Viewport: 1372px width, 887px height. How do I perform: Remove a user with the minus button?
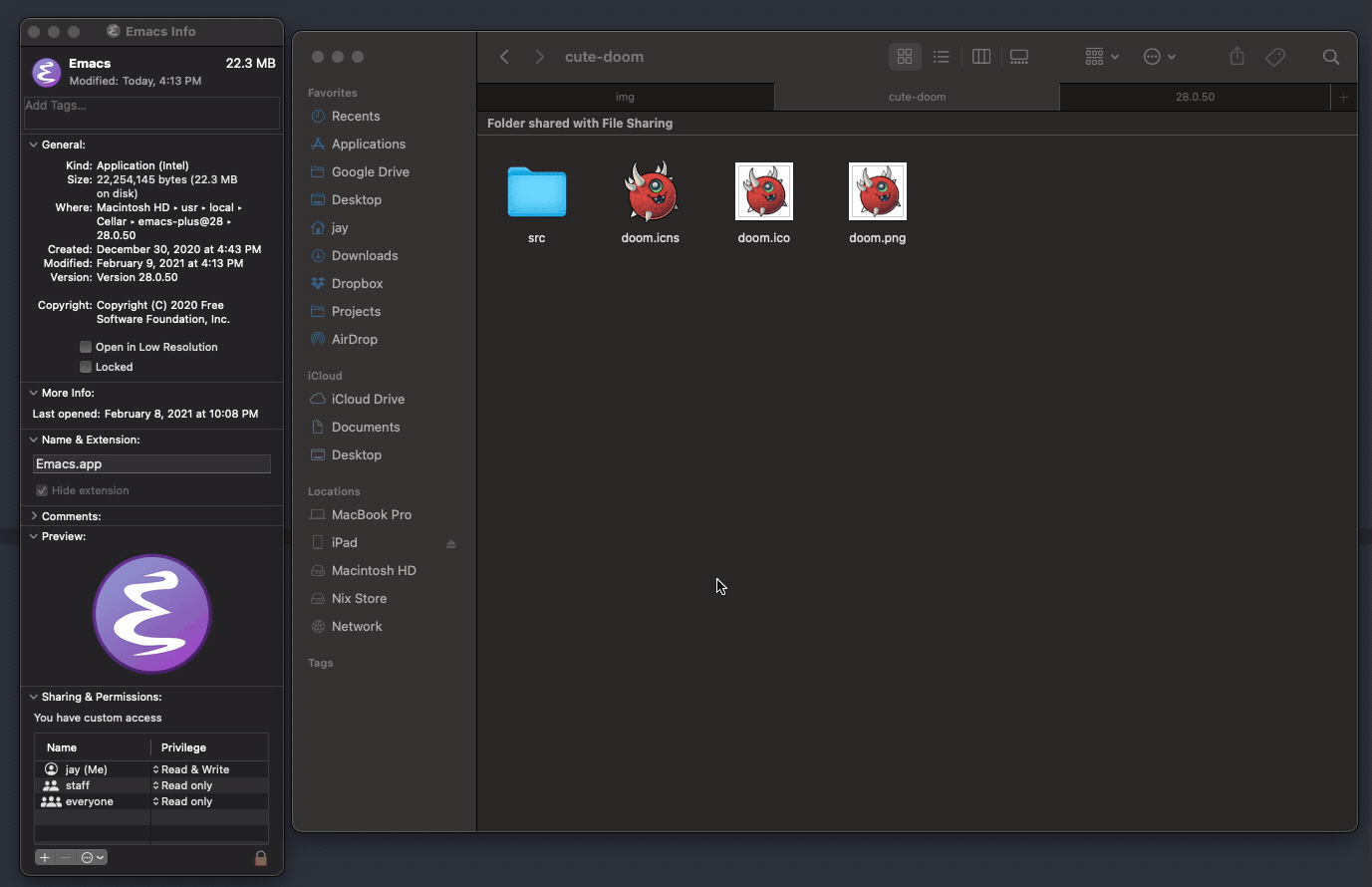[66, 857]
